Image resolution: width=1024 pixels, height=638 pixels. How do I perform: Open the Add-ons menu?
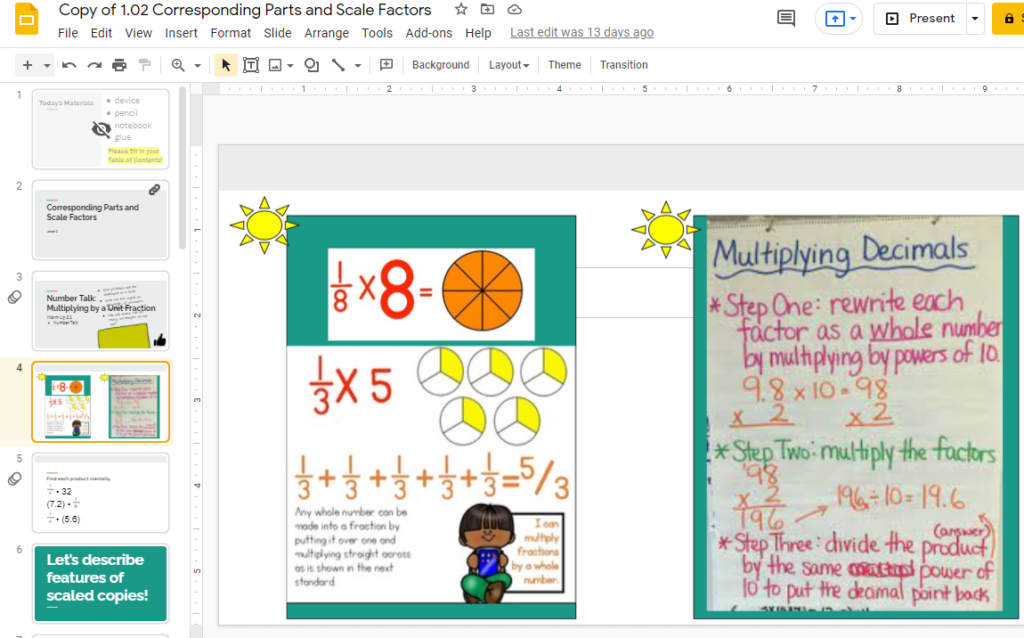pos(429,33)
